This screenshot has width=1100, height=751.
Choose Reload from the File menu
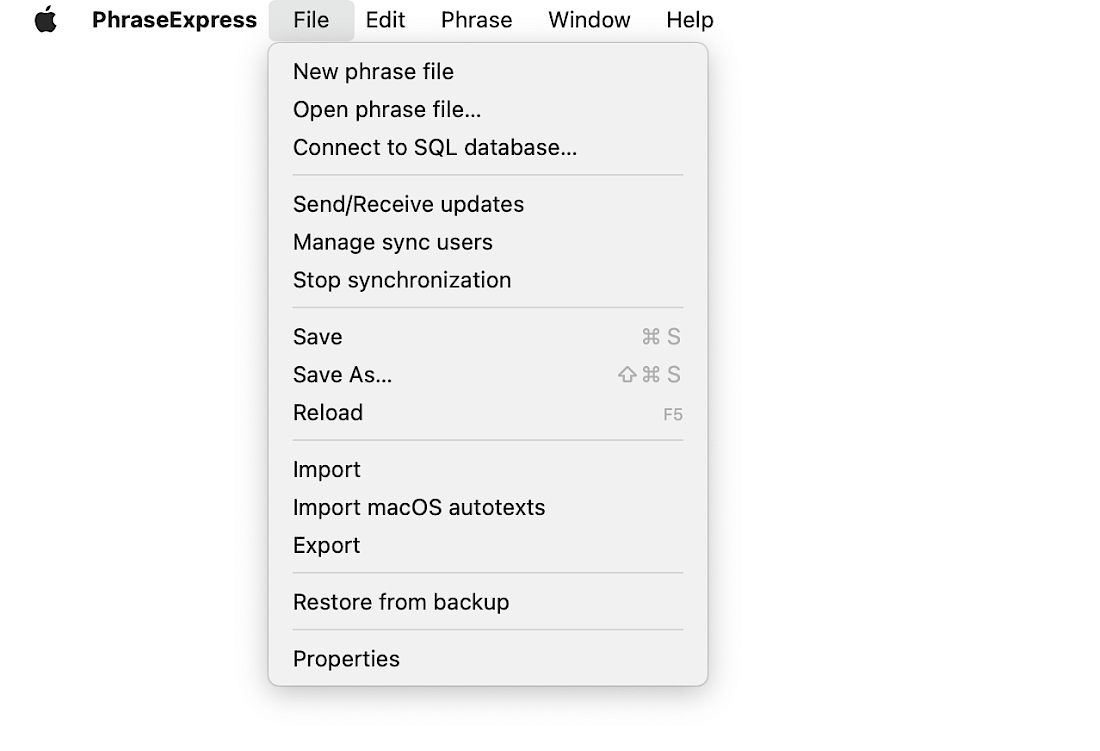coord(488,412)
